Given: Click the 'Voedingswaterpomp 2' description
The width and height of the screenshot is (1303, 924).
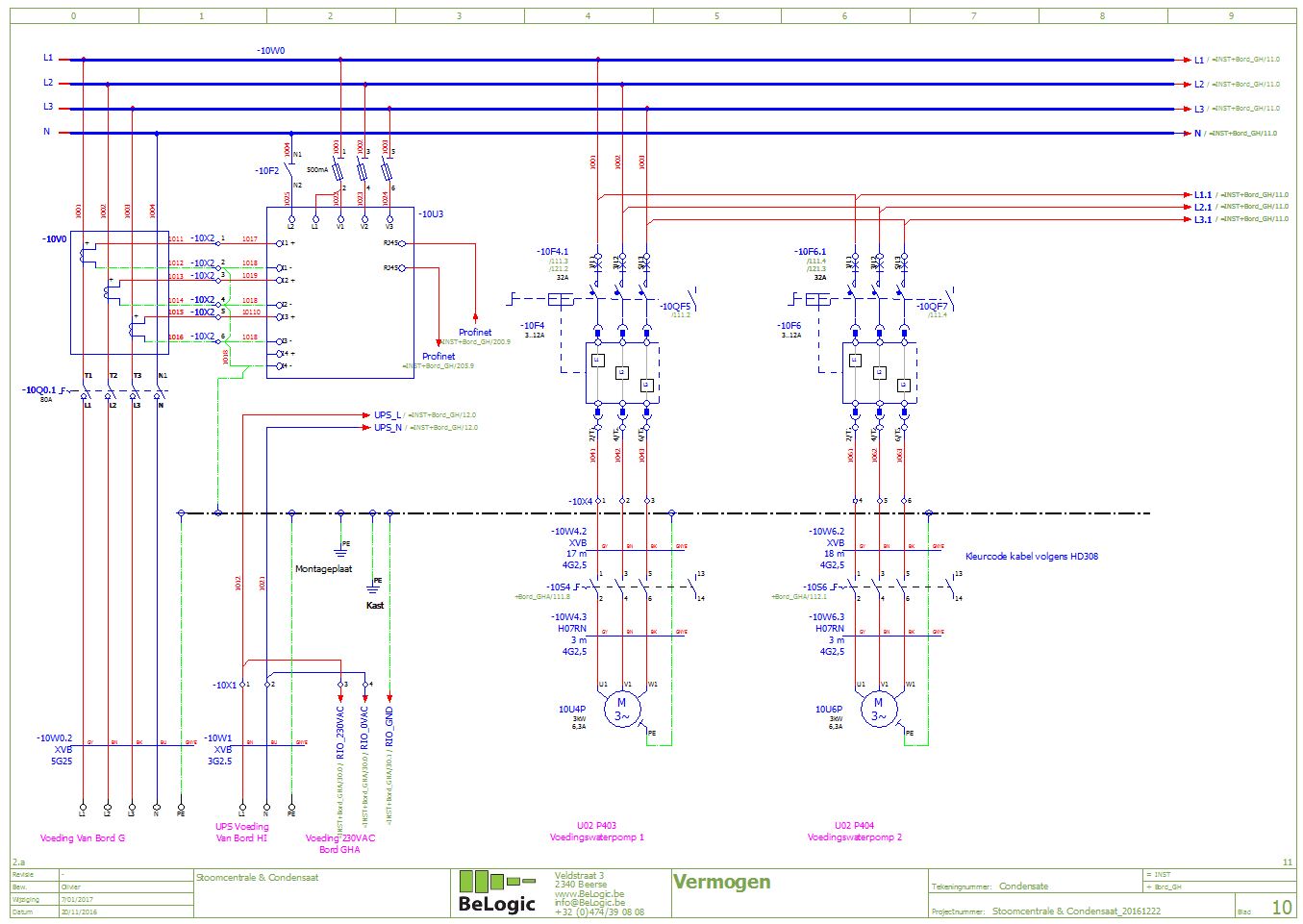Looking at the screenshot, I should coord(855,837).
